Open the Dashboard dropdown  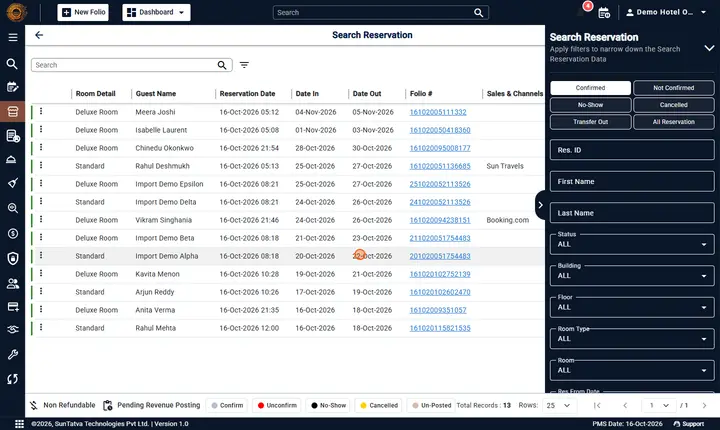(x=156, y=12)
